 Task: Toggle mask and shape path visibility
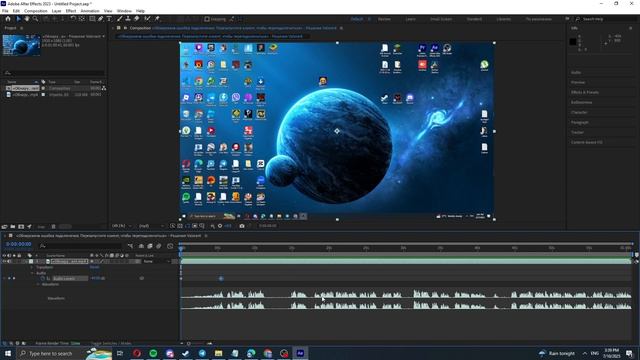187,226
